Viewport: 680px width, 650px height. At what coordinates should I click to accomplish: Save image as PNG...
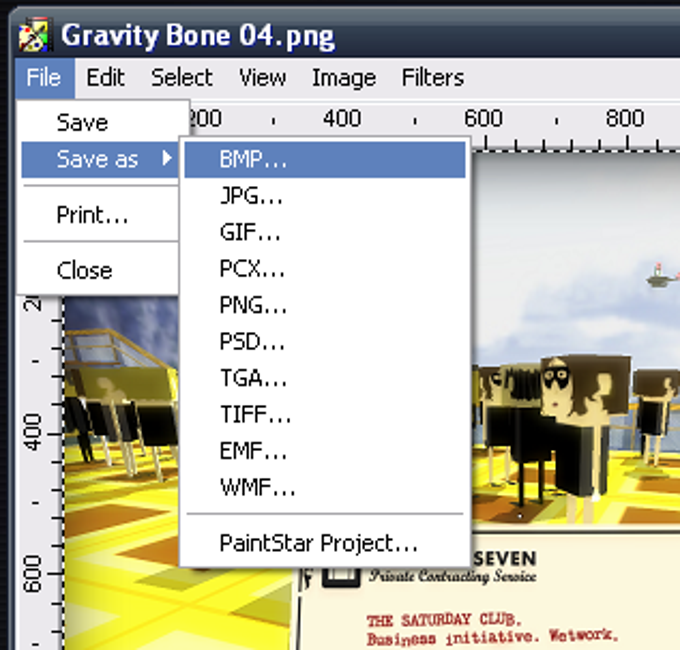click(325, 305)
